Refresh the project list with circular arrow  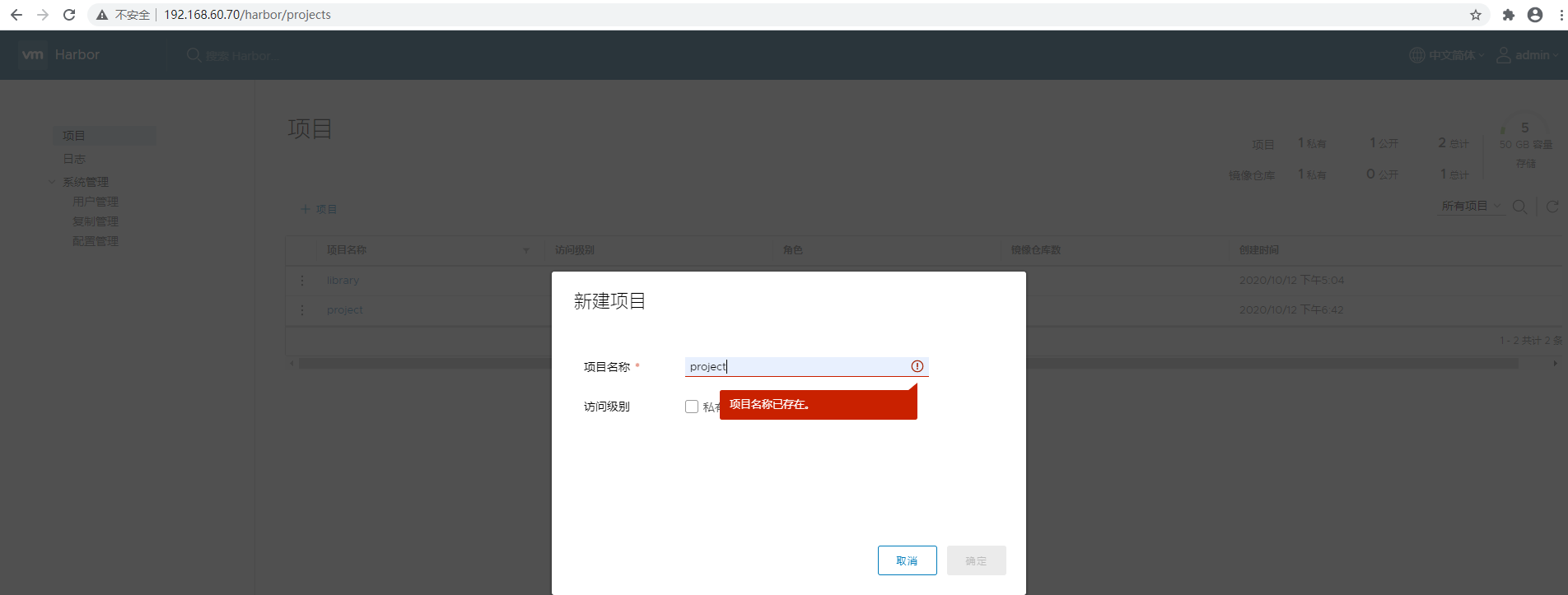(1552, 207)
